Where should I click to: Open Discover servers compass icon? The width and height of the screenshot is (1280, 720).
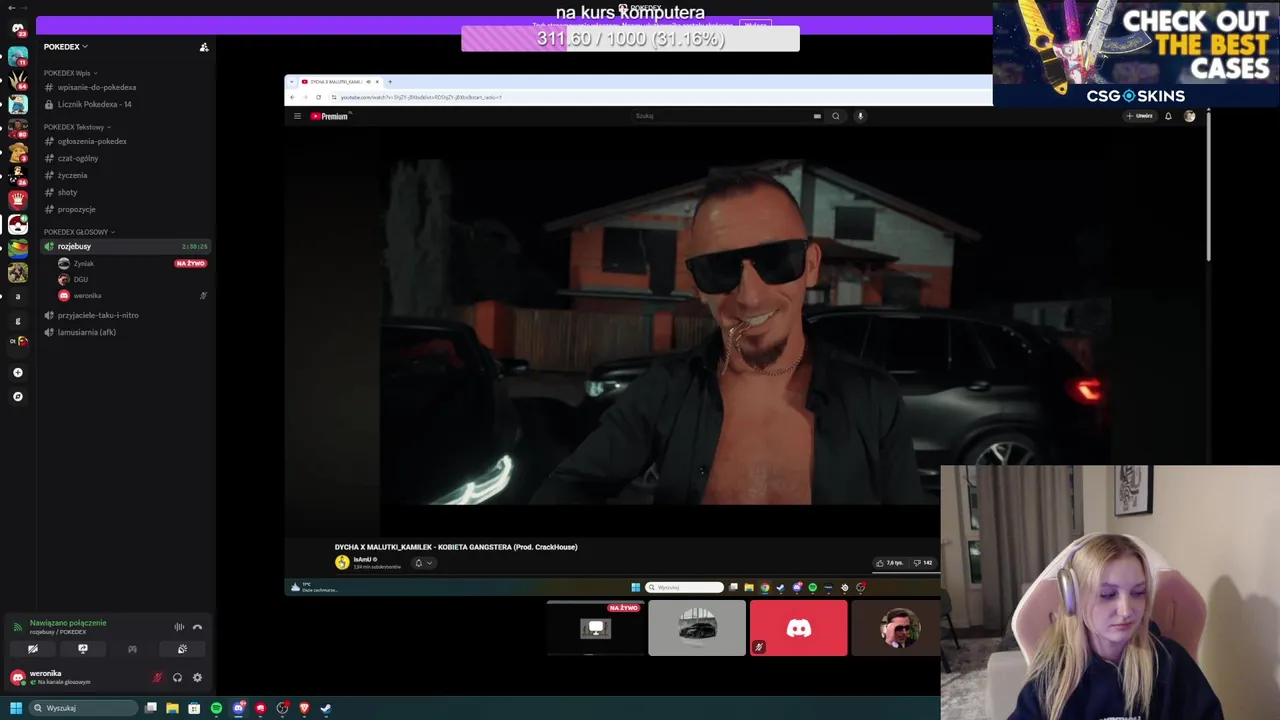pyautogui.click(x=17, y=396)
